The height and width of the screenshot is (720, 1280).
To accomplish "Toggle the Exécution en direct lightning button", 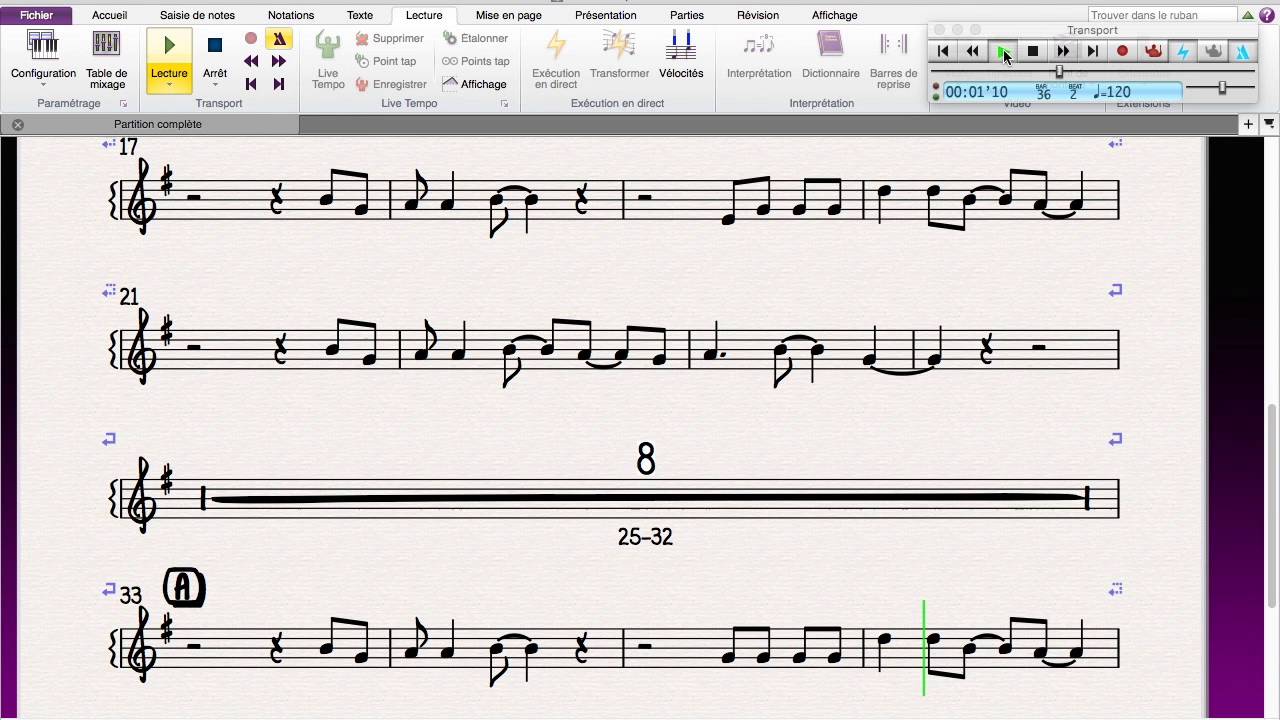I will tap(556, 60).
